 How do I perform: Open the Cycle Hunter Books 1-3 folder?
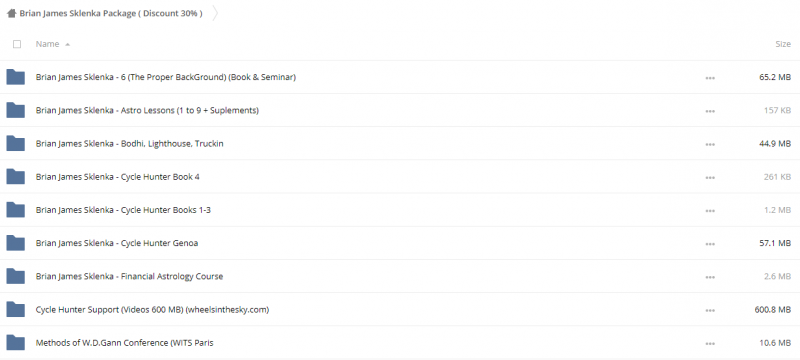123,210
